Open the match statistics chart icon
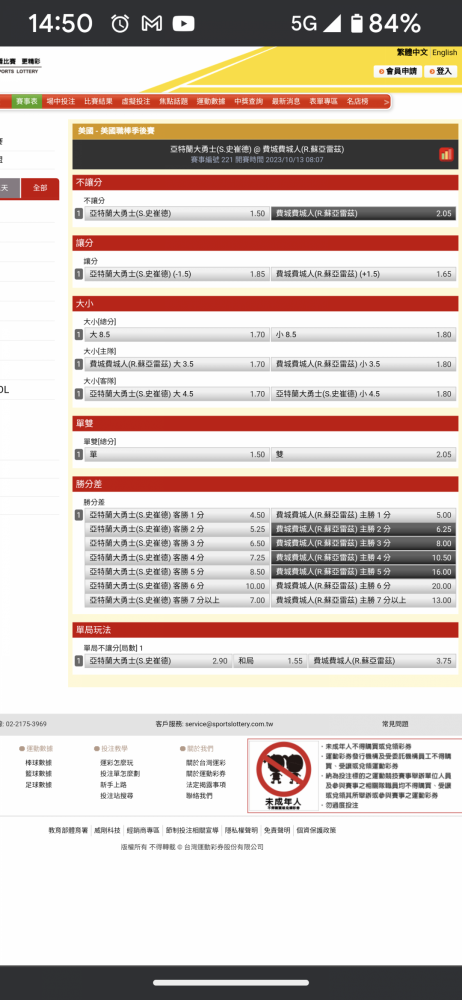Image resolution: width=462 pixels, height=1000 pixels. click(x=446, y=154)
